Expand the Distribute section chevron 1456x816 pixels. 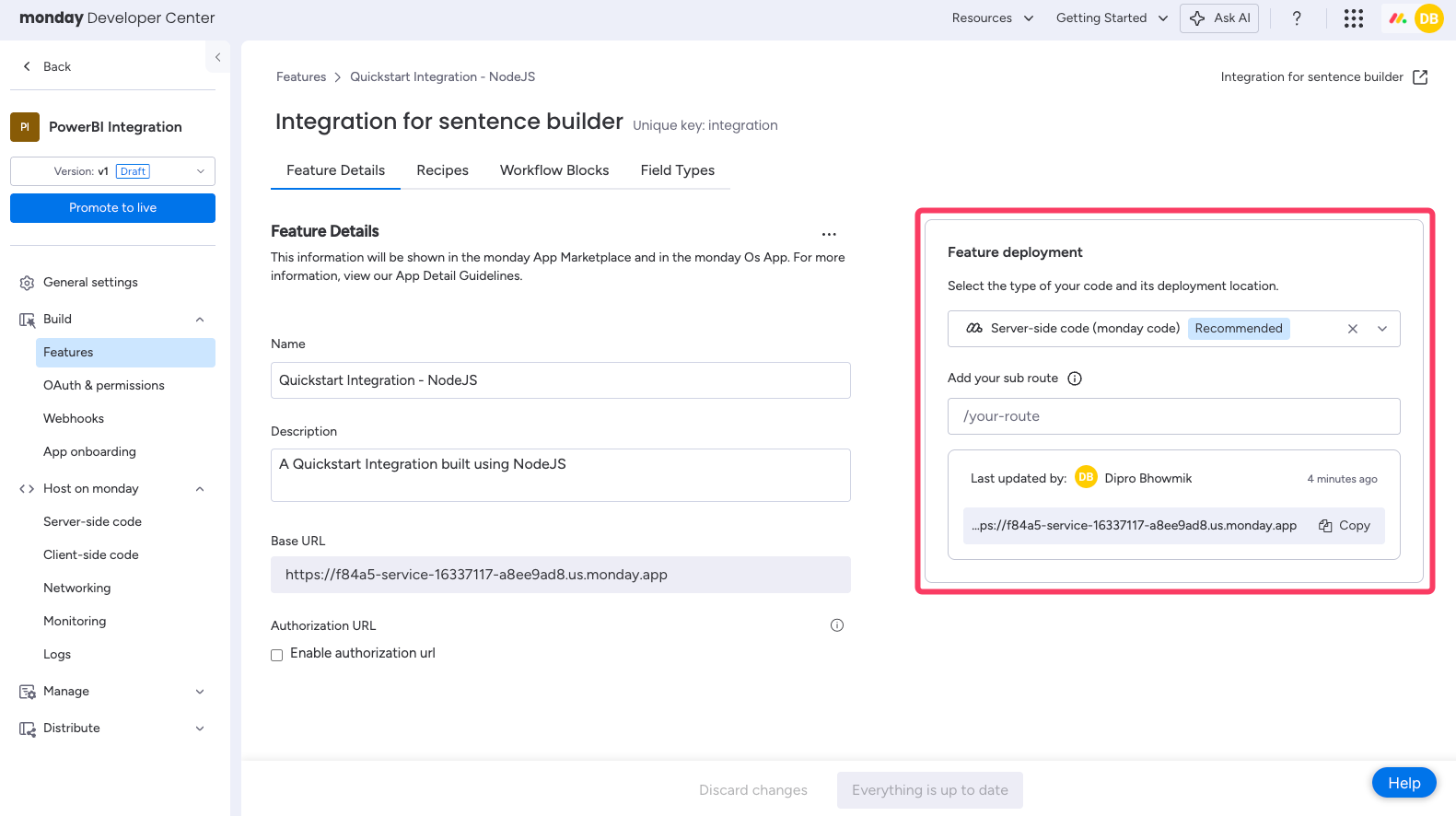200,729
